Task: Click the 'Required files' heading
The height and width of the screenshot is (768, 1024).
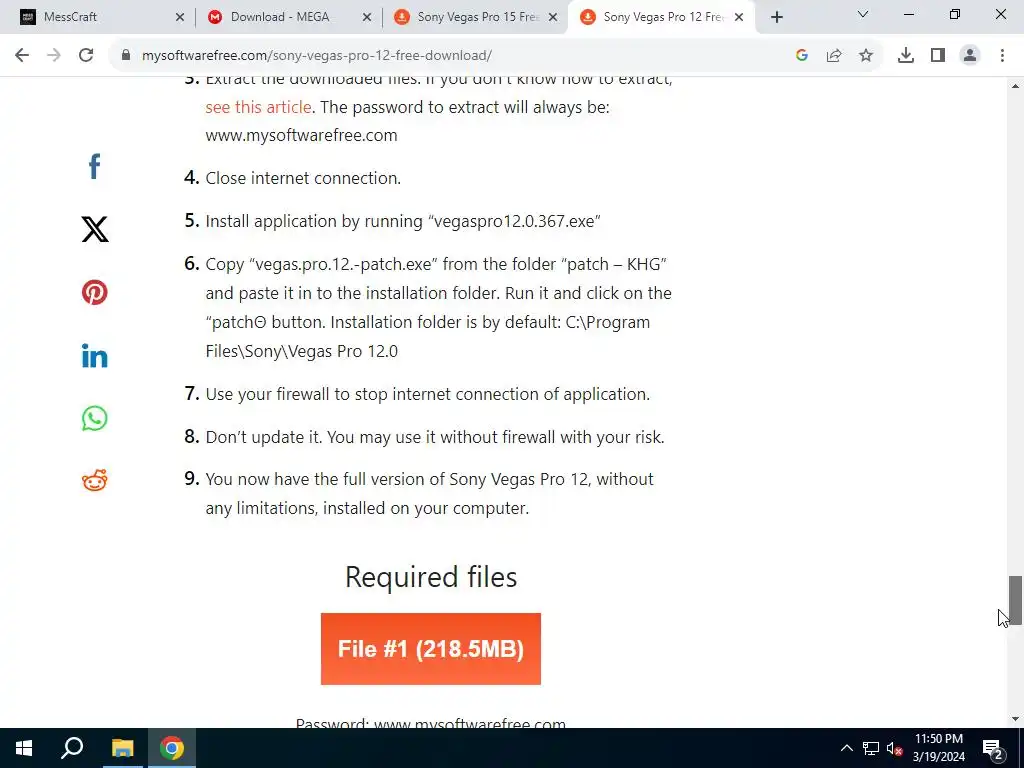Action: click(x=431, y=577)
